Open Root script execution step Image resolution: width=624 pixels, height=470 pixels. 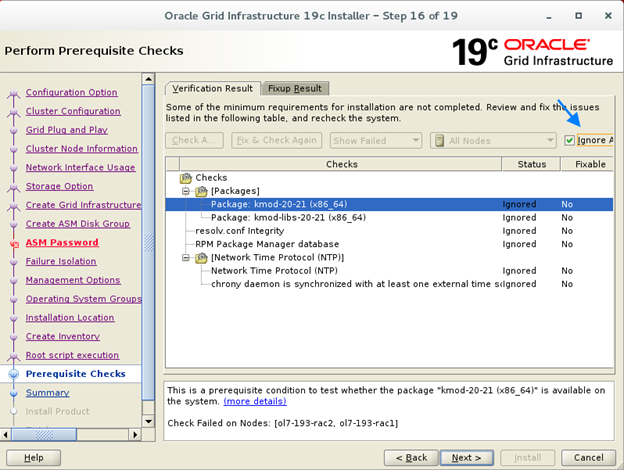(72, 355)
